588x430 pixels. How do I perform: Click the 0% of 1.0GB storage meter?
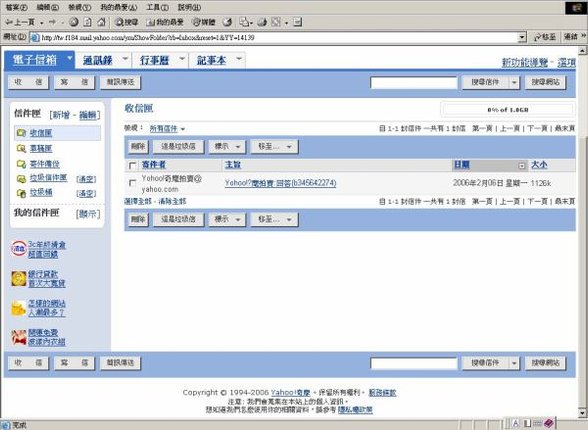click(507, 110)
